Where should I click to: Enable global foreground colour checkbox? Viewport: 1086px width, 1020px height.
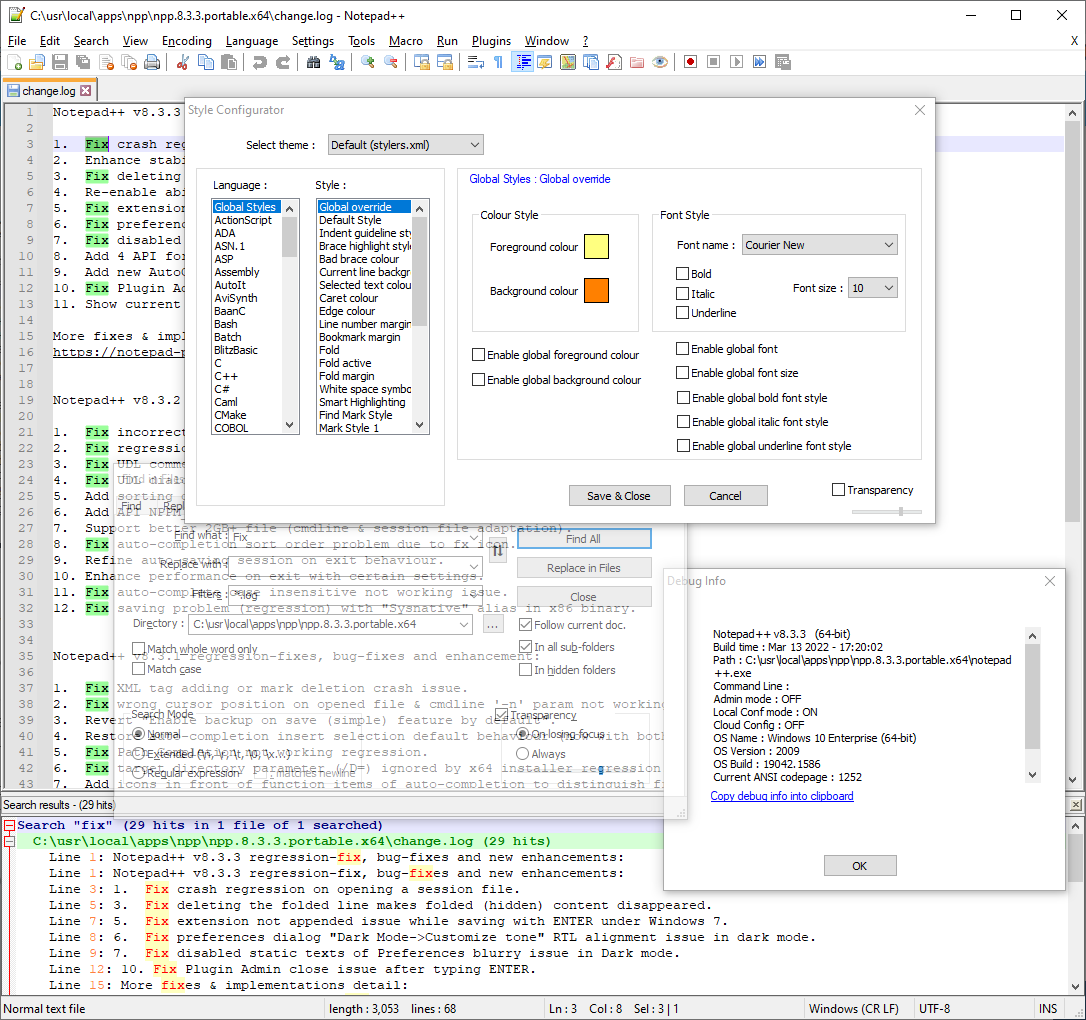(x=478, y=355)
